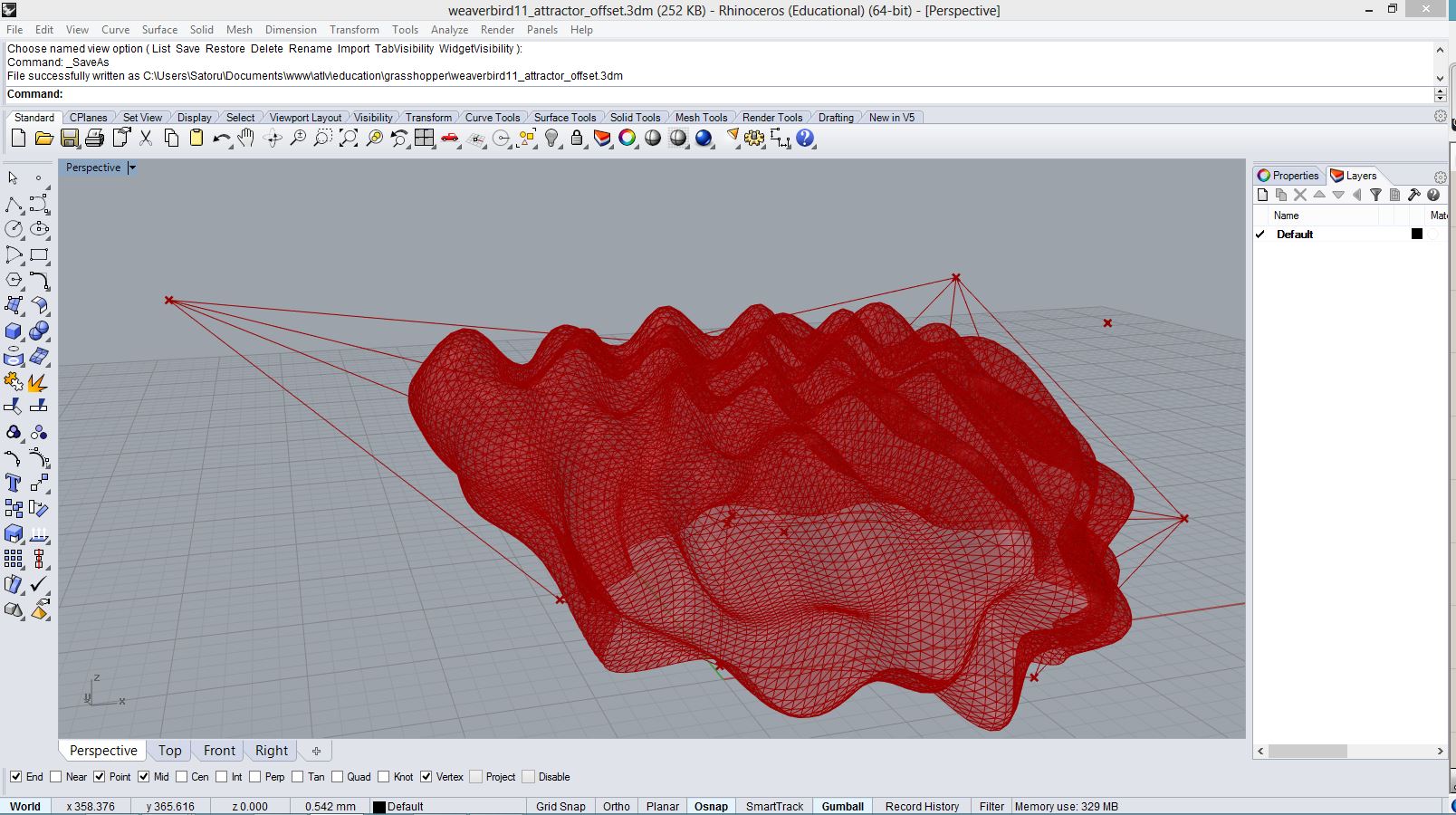This screenshot has height=815, width=1456.
Task: Click the layer filter funnel icon
Action: click(1375, 195)
